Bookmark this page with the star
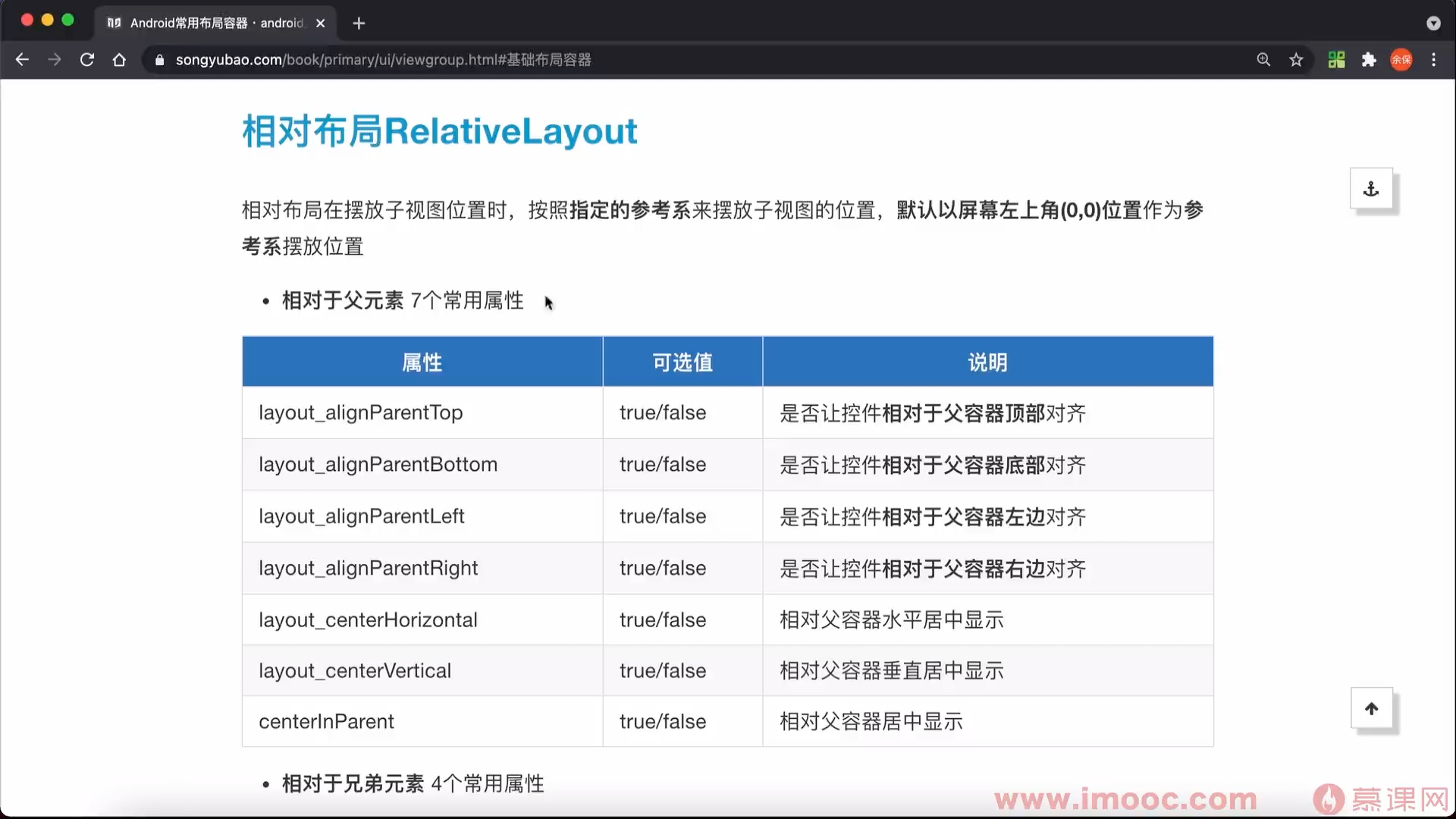Viewport: 1456px width, 819px height. (x=1296, y=59)
